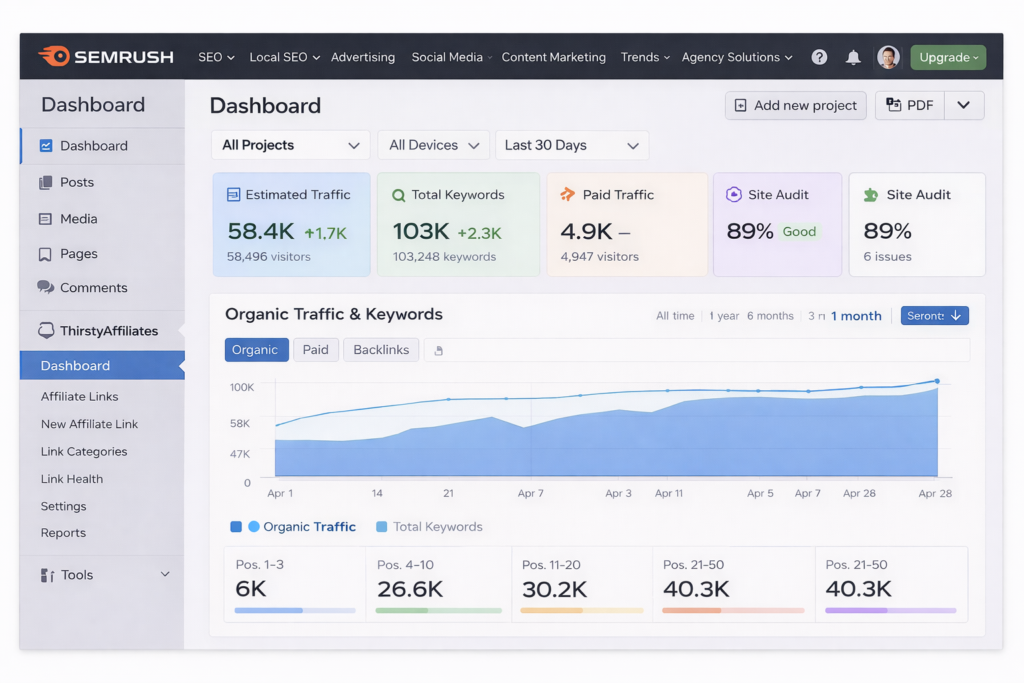Open the user profile avatar
The height and width of the screenshot is (683, 1024).
[888, 57]
